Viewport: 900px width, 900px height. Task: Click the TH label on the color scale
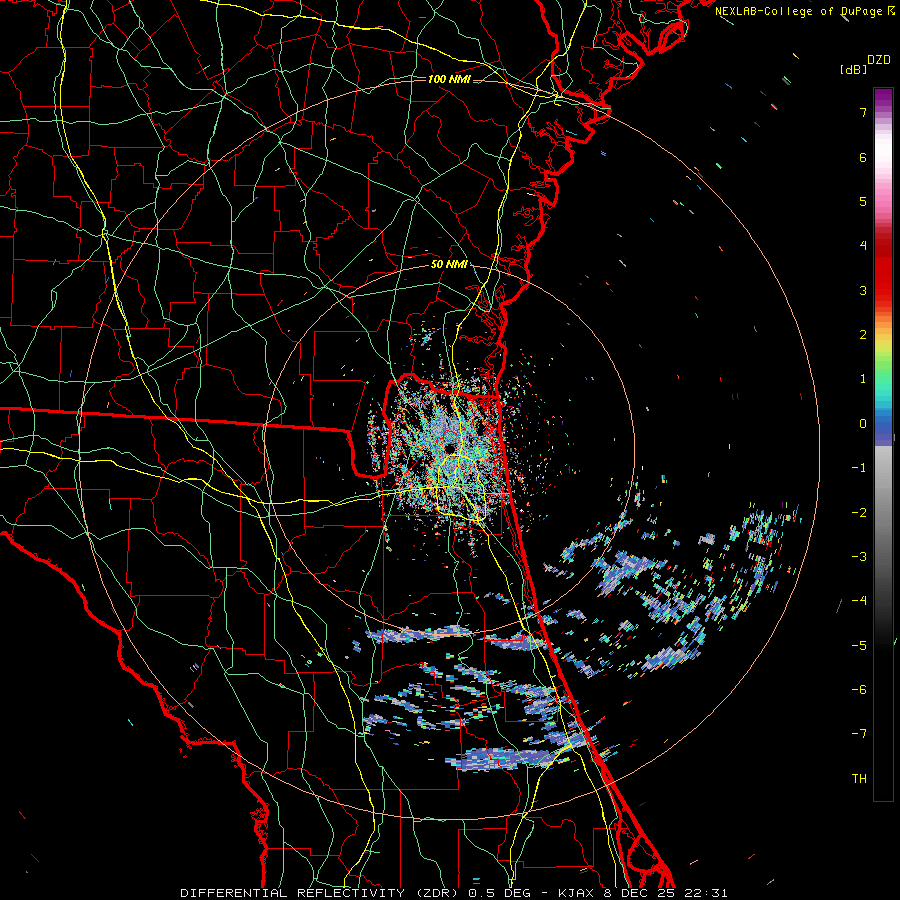point(859,779)
